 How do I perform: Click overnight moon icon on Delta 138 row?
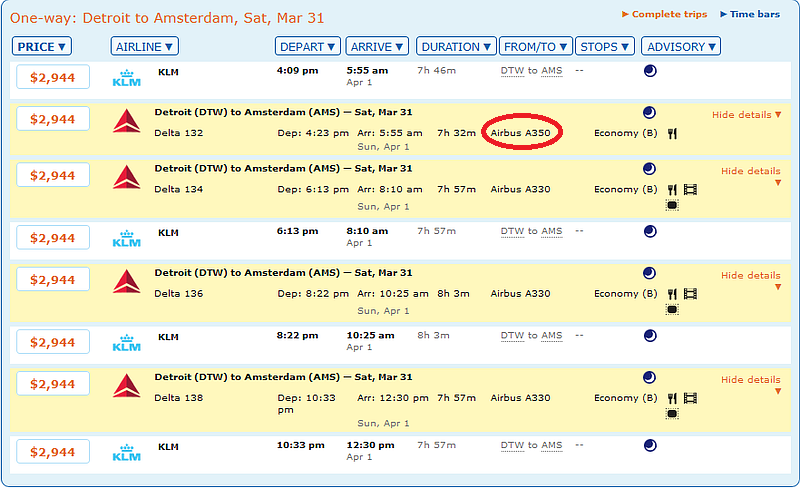point(649,377)
